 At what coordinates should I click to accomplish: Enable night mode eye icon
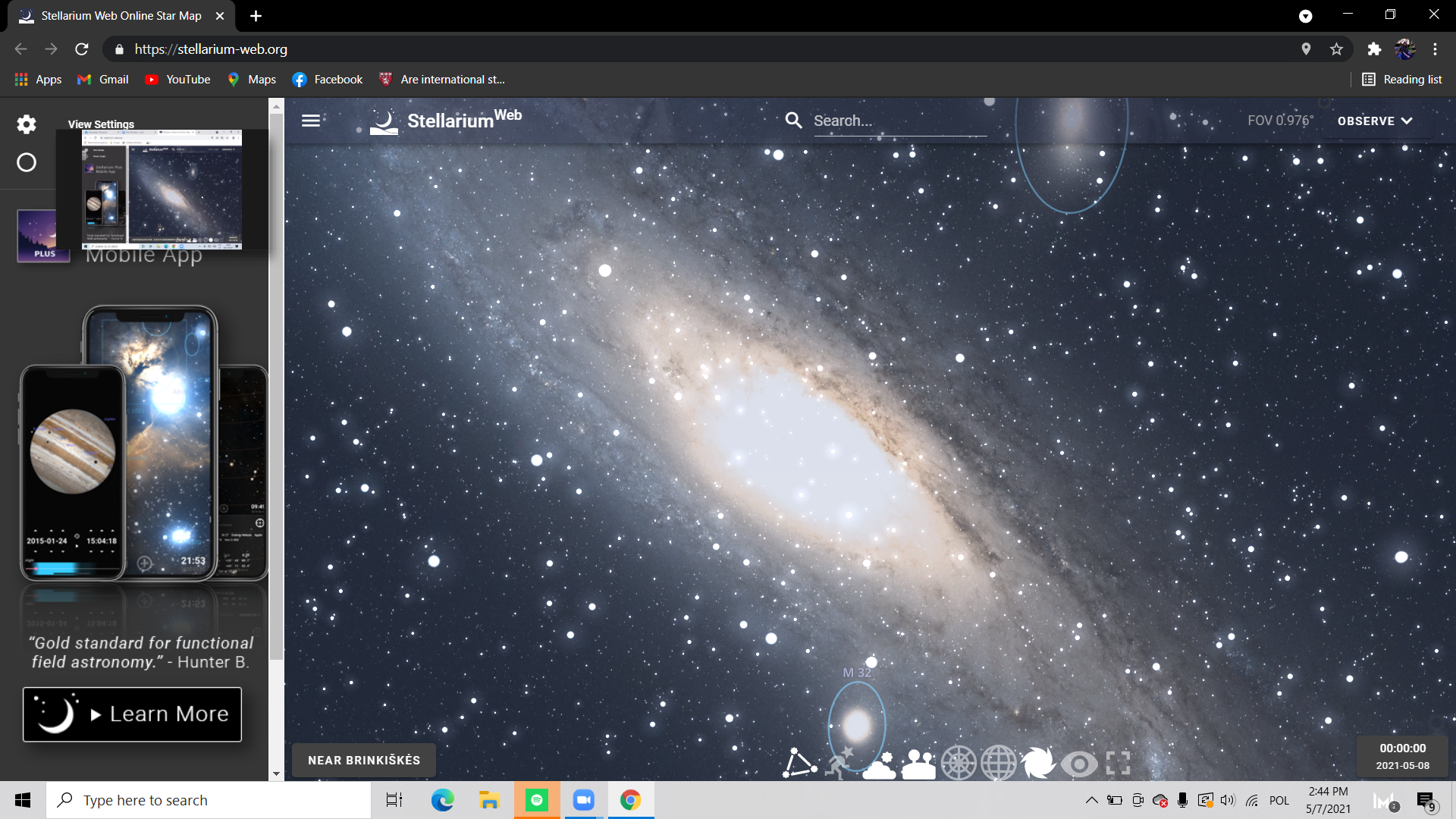[x=1078, y=763]
